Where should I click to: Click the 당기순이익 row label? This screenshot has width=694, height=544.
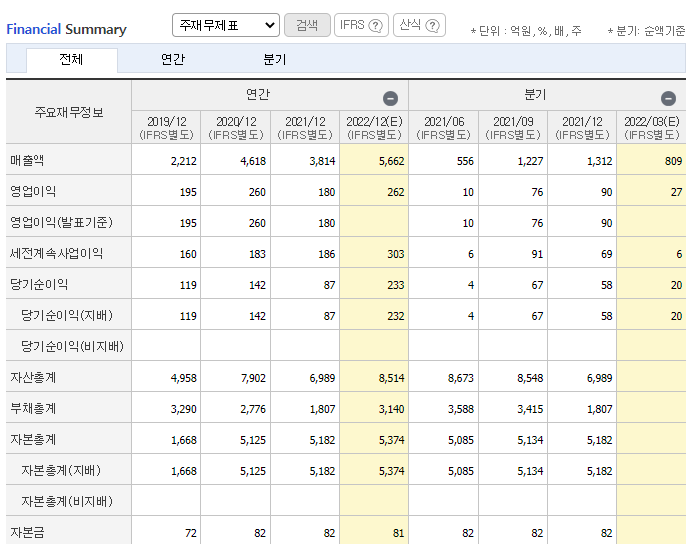tap(39, 284)
